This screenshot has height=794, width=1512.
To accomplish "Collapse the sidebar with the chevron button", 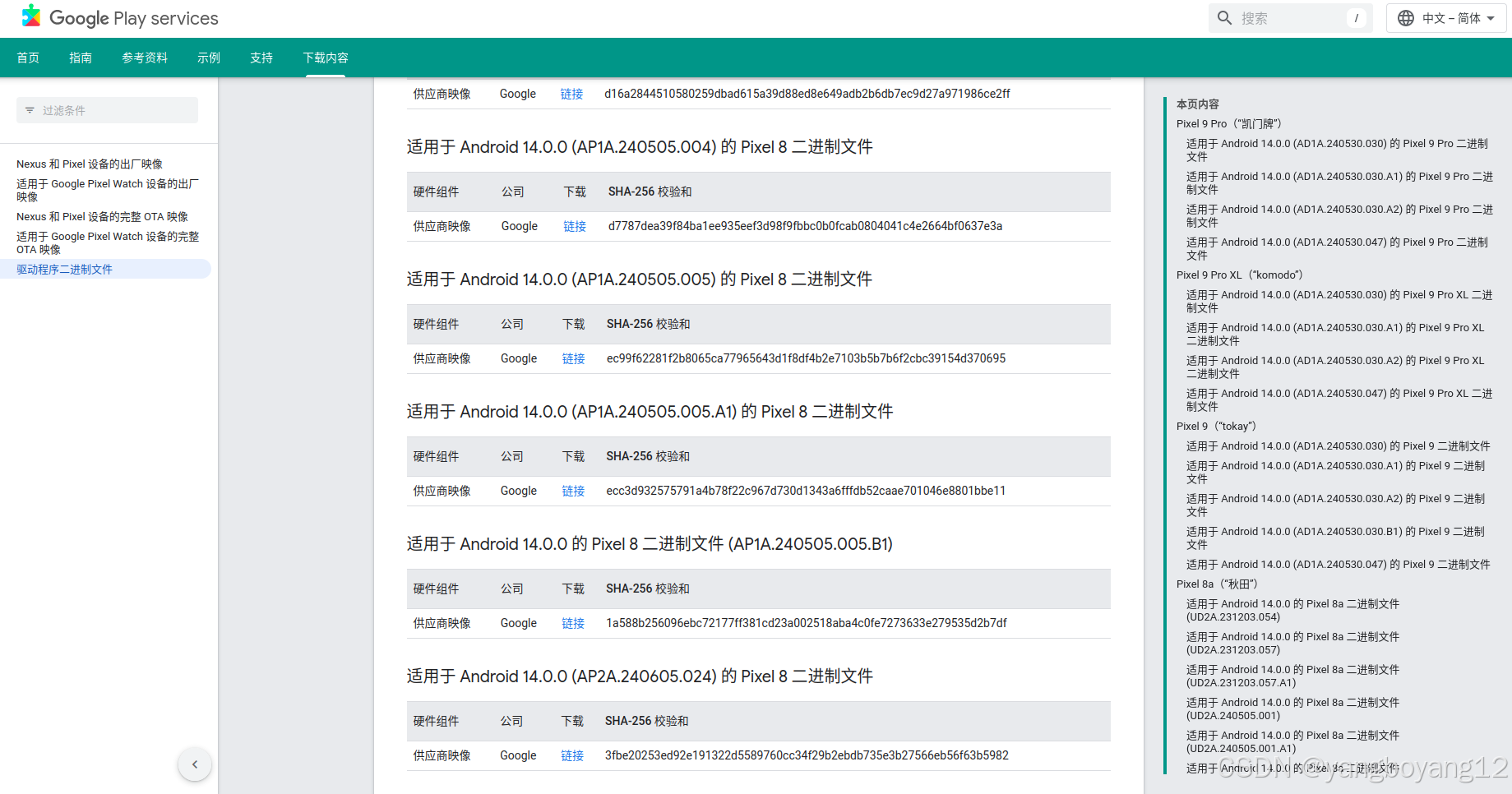I will click(x=195, y=764).
